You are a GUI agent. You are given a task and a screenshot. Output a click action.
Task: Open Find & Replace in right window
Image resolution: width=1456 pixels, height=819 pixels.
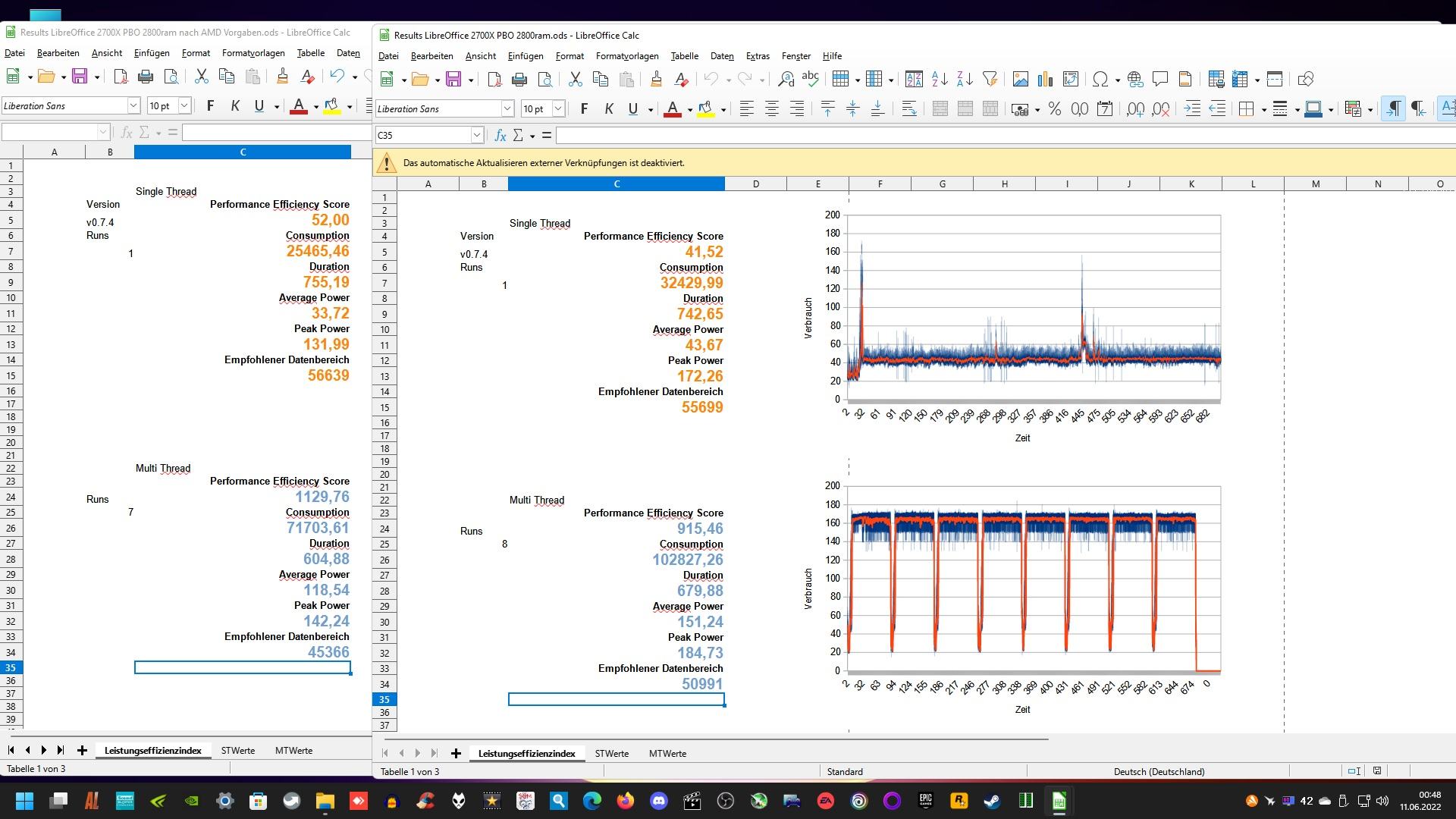pos(786,79)
